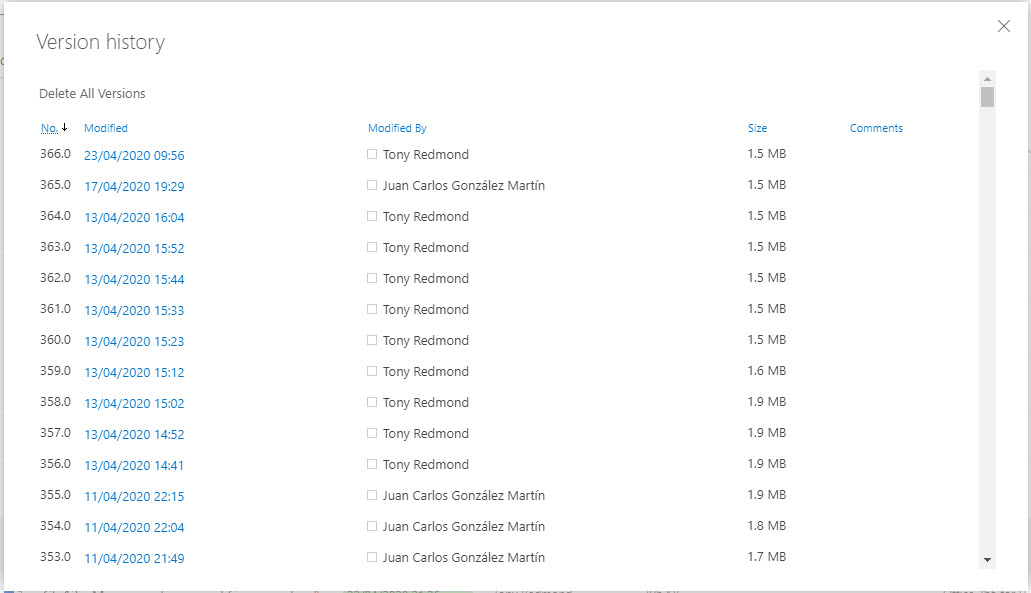
Task: Click the sort descending arrow beside No.
Action: pyautogui.click(x=64, y=127)
